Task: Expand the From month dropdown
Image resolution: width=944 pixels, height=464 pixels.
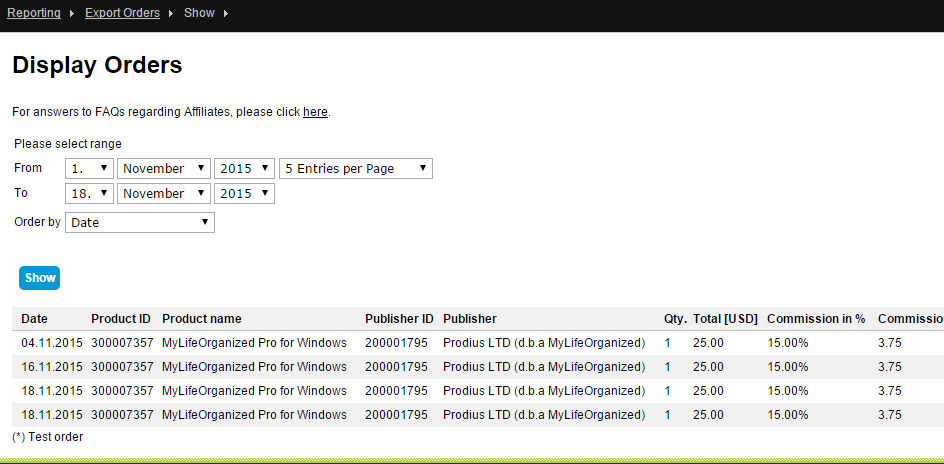Action: (163, 169)
